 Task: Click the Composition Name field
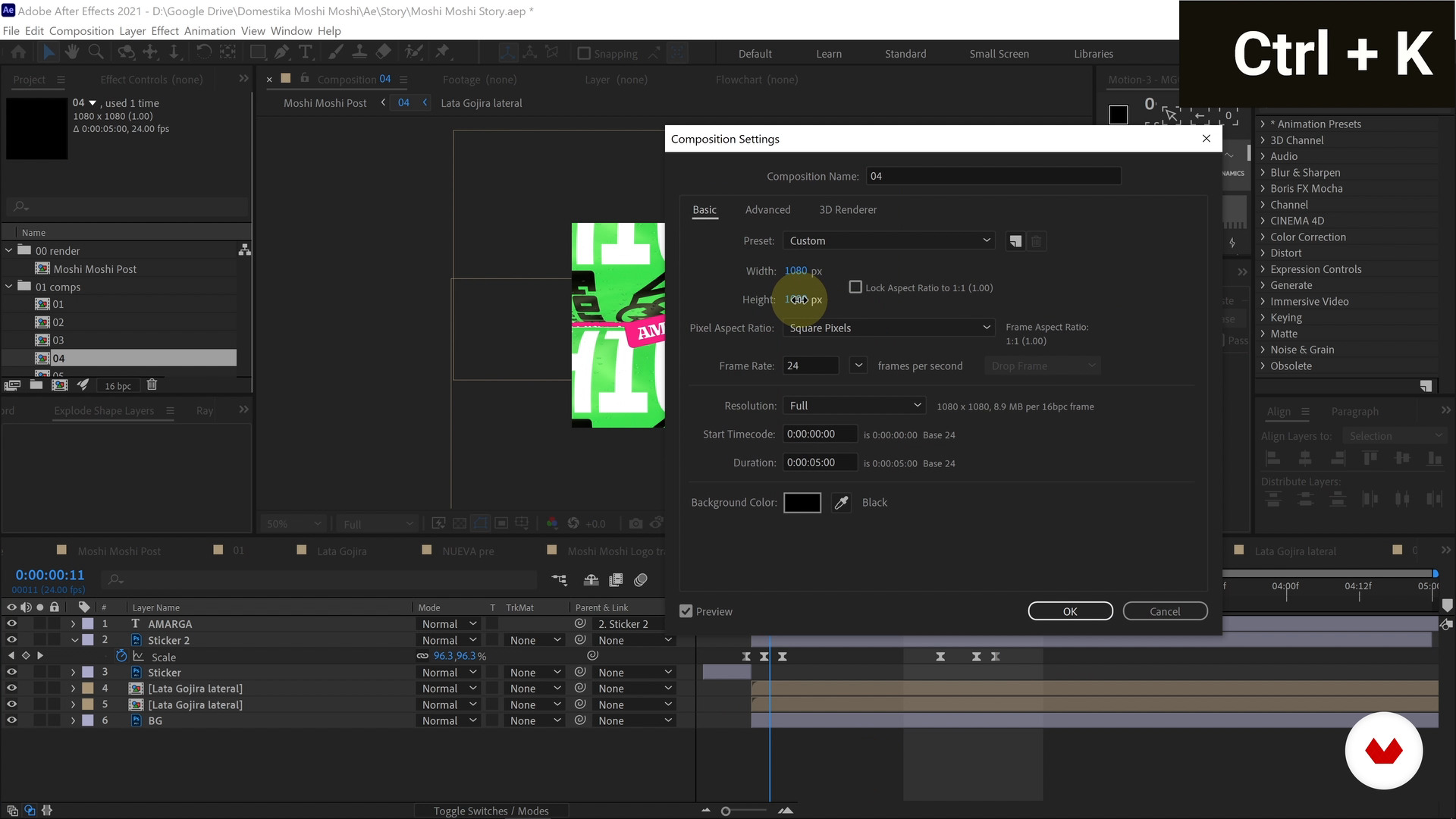tap(993, 176)
